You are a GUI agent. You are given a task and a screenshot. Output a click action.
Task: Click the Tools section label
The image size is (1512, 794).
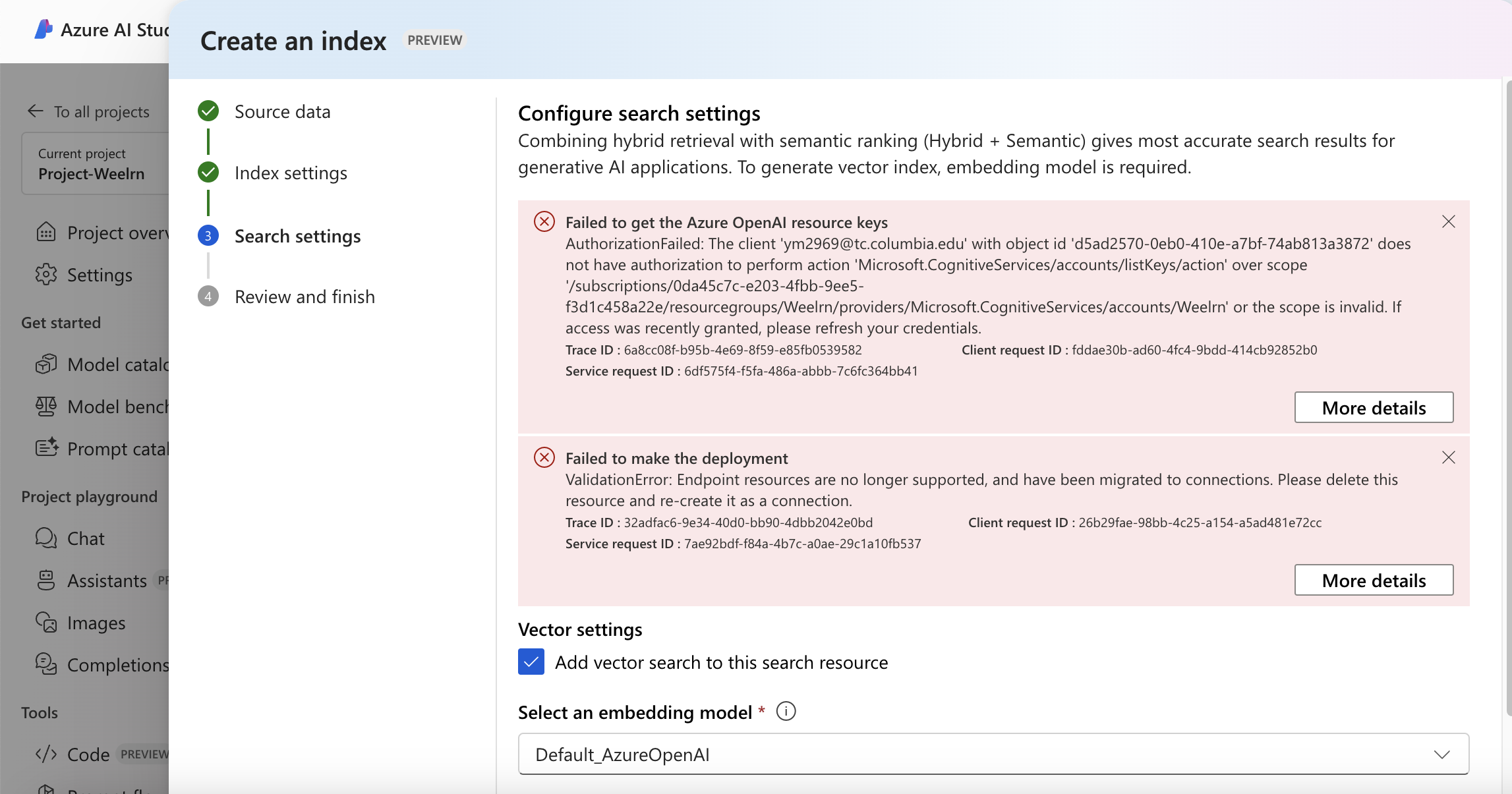(x=39, y=712)
